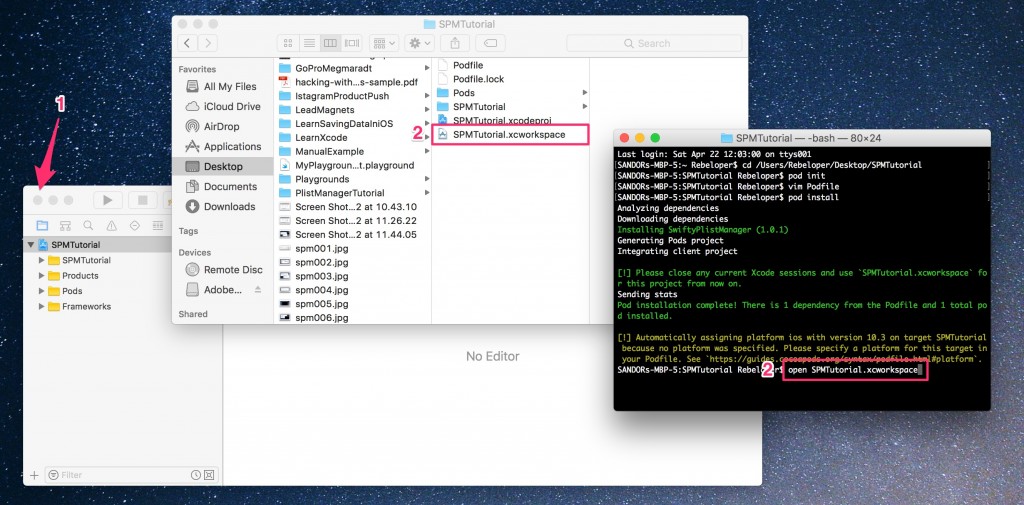Expand the Frameworks group in Xcode
1024x505 pixels.
(x=42, y=306)
